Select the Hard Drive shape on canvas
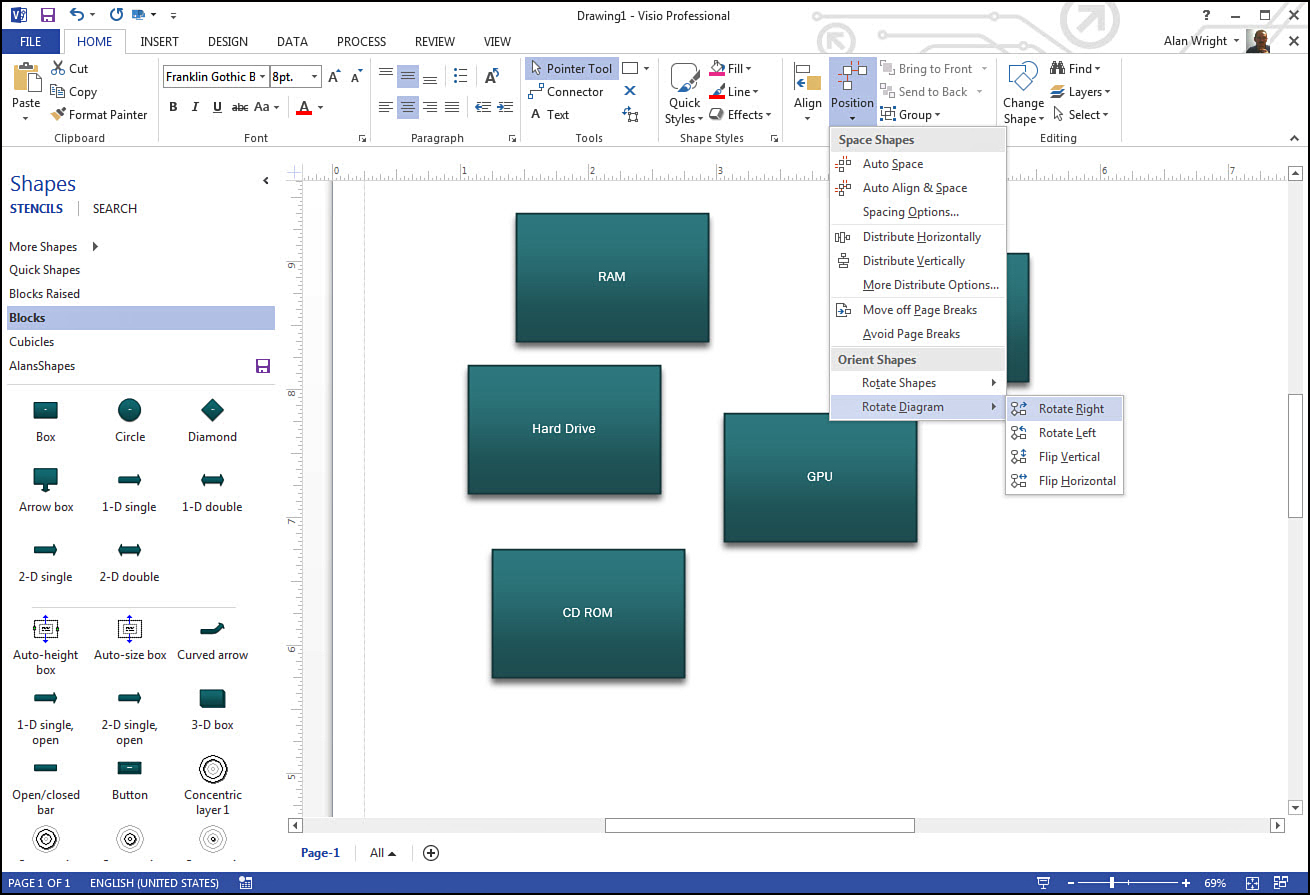1310x895 pixels. (x=564, y=429)
